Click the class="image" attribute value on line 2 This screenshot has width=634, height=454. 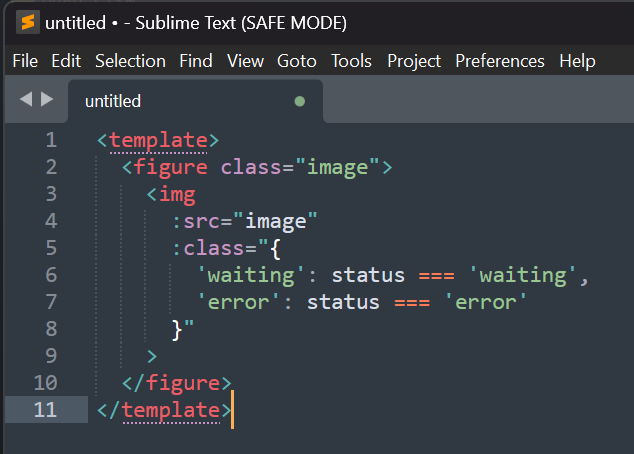(x=337, y=168)
